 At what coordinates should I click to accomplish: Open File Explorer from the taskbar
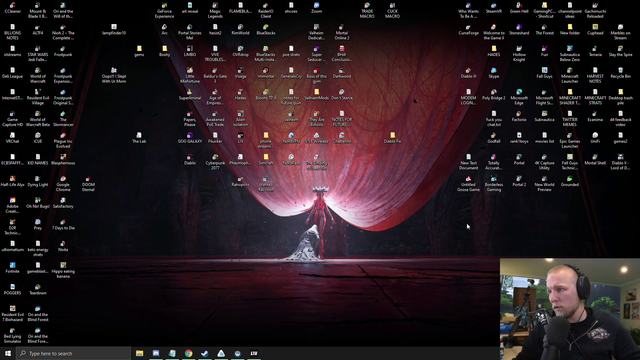140,353
